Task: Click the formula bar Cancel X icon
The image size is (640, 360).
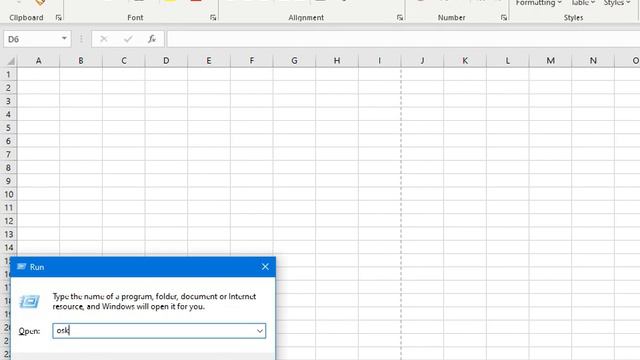Action: [x=104, y=39]
